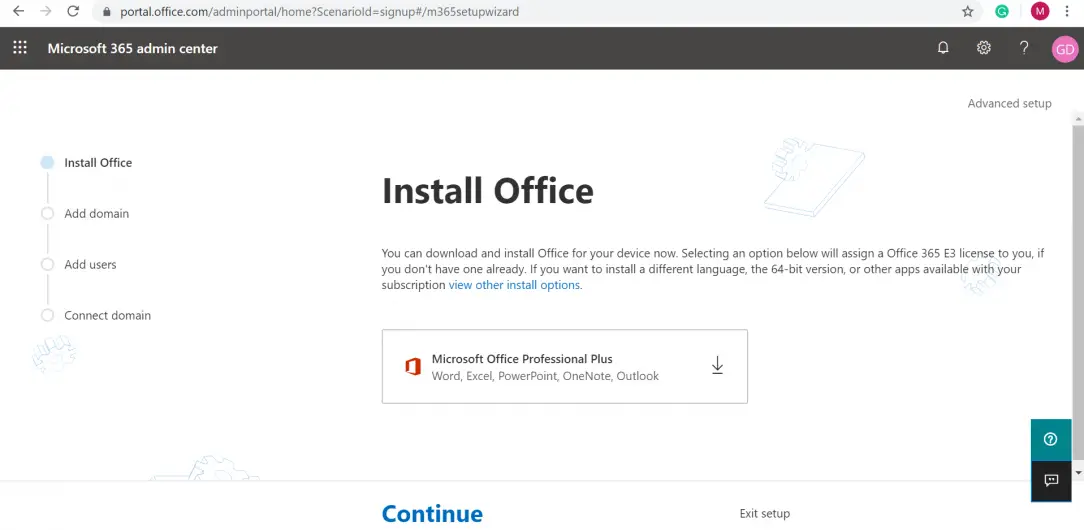Open notifications bell icon
The height and width of the screenshot is (530, 1084).
coord(943,48)
